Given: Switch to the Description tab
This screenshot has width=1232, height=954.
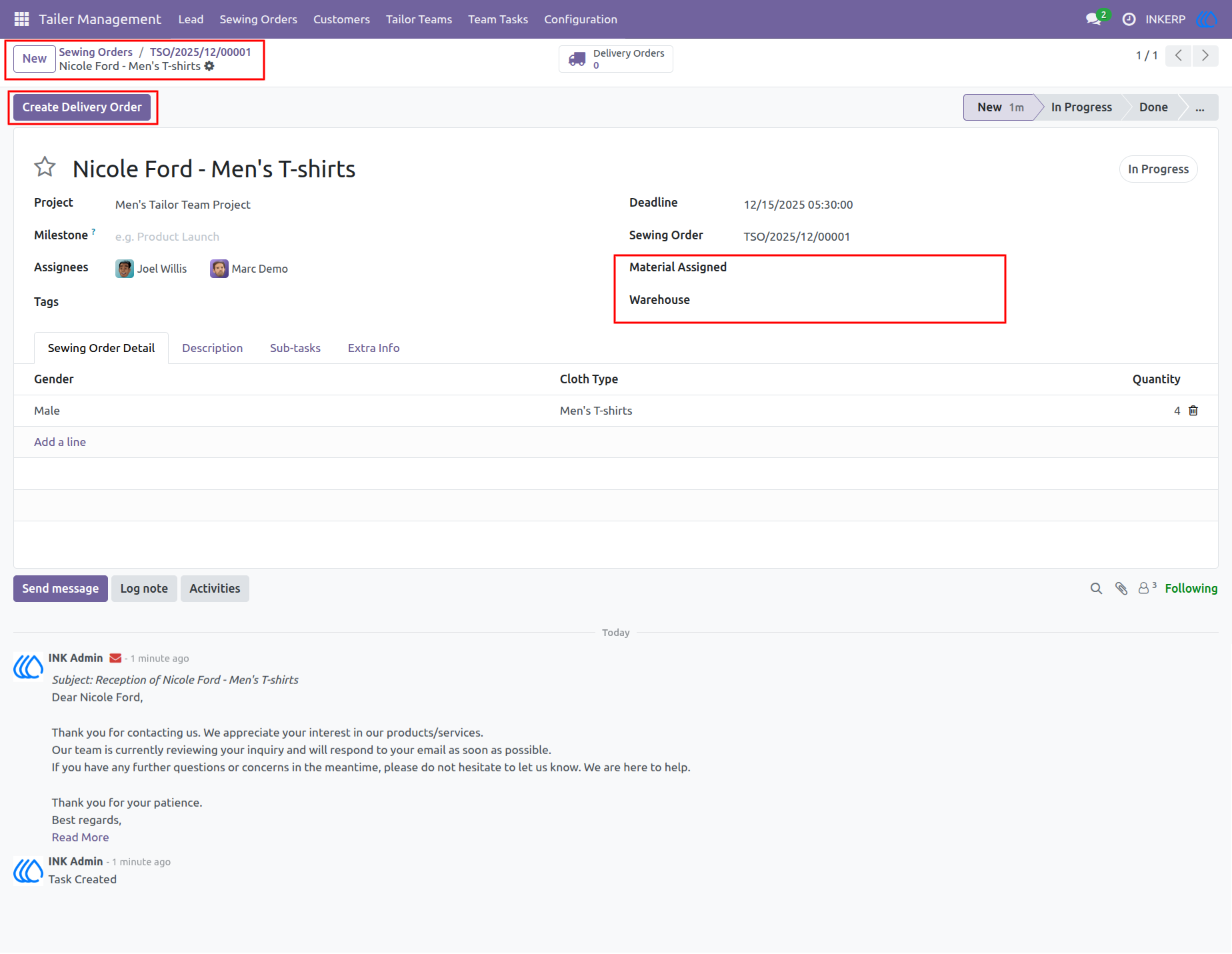Looking at the screenshot, I should (212, 348).
